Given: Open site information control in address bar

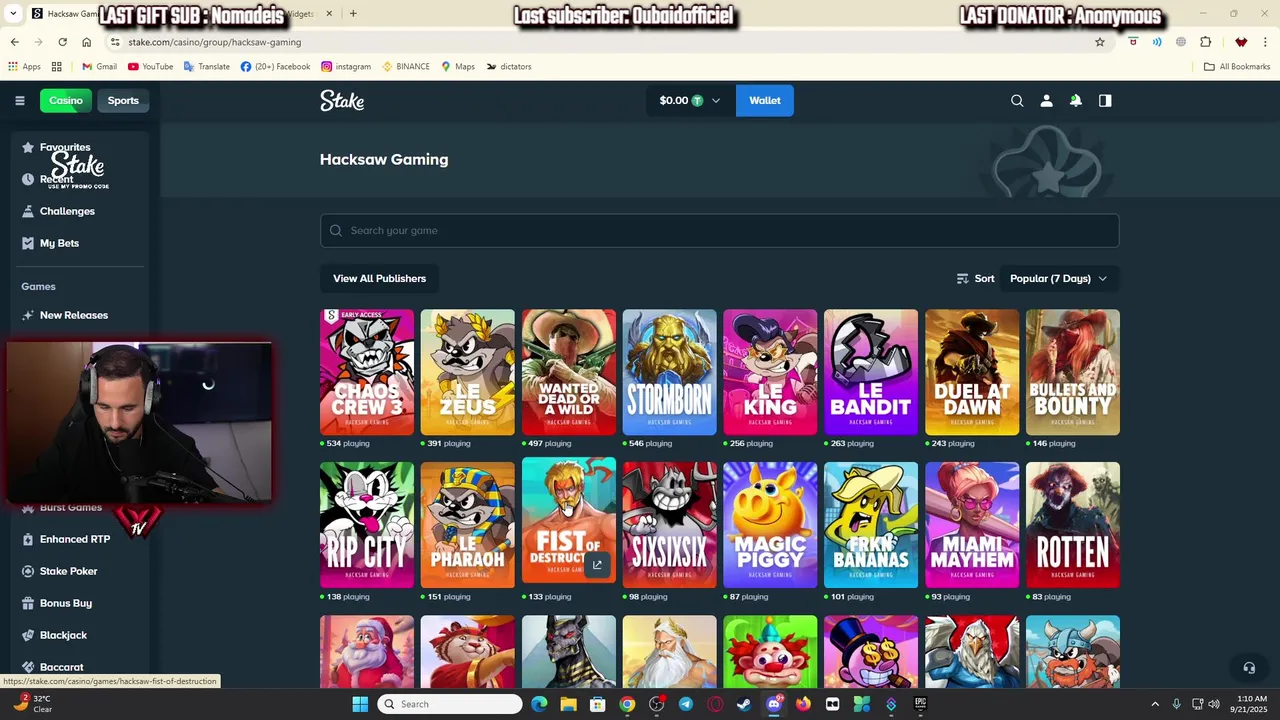Looking at the screenshot, I should [115, 42].
